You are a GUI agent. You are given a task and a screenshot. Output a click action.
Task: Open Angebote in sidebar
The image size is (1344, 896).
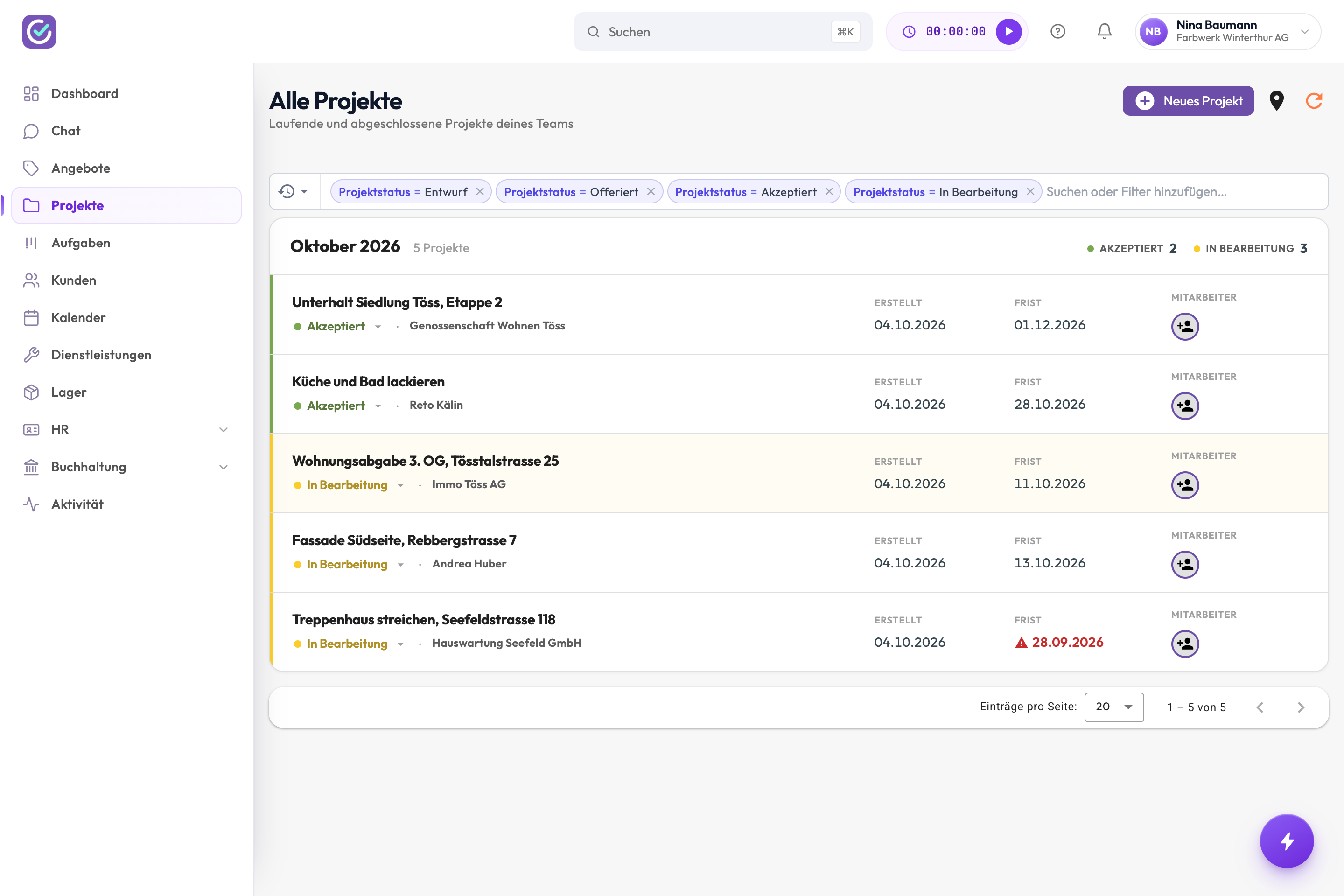pos(126,168)
